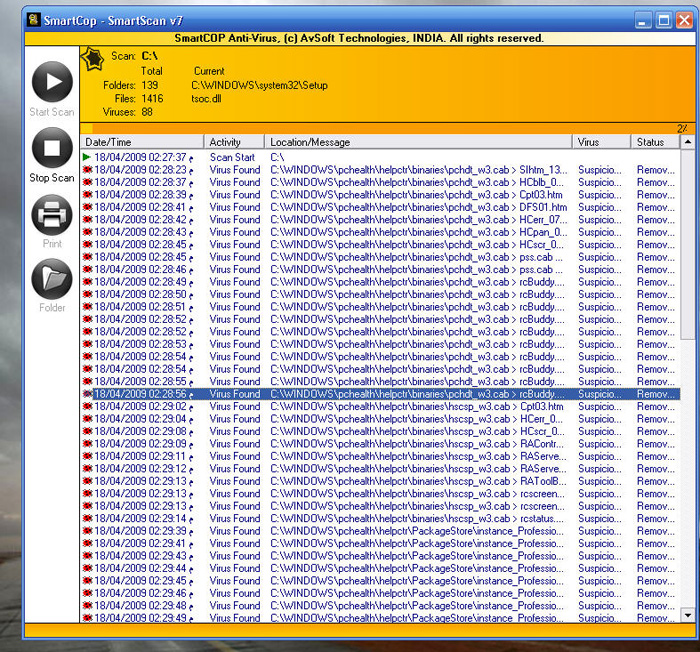This screenshot has width=700, height=652.
Task: Click the current path C:\WINDOWS\system32\Setup
Action: [x=259, y=85]
